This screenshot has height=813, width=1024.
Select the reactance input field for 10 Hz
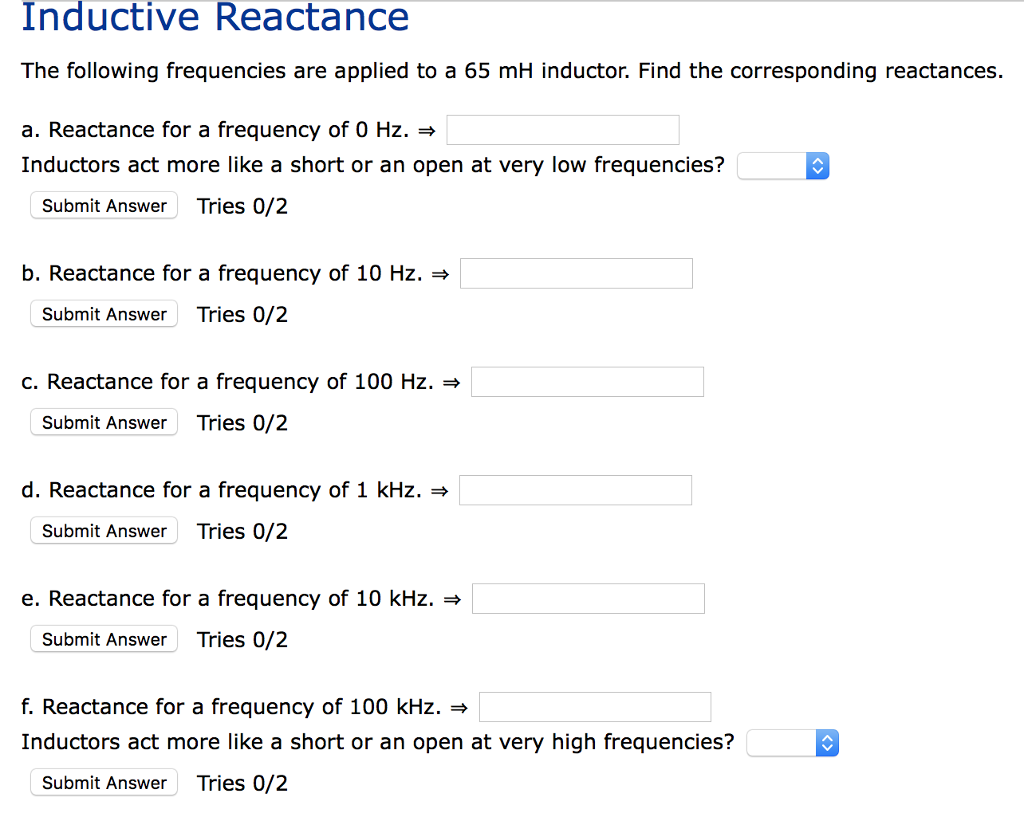[x=576, y=273]
